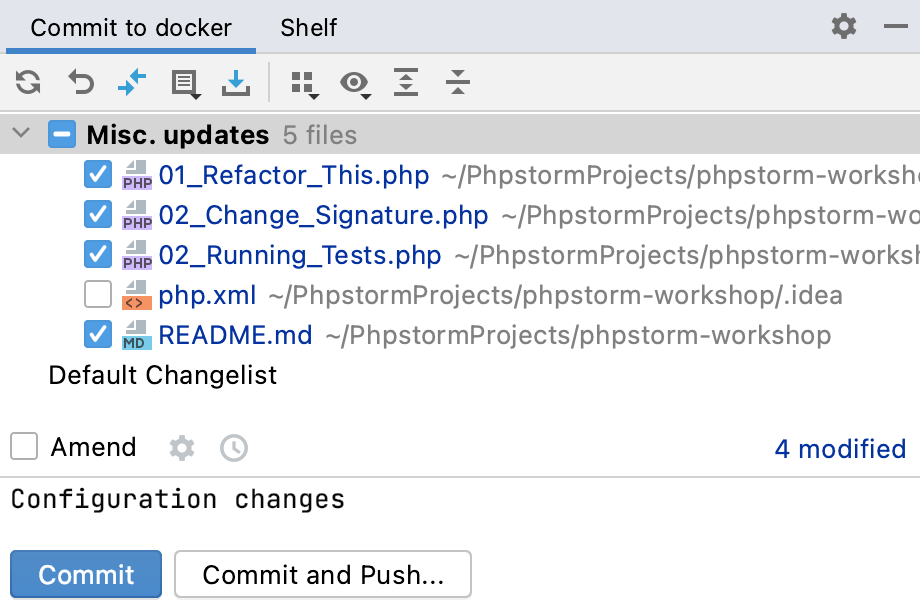This screenshot has height=612, width=920.
Task: Open the Changelists icon menu
Action: point(185,84)
